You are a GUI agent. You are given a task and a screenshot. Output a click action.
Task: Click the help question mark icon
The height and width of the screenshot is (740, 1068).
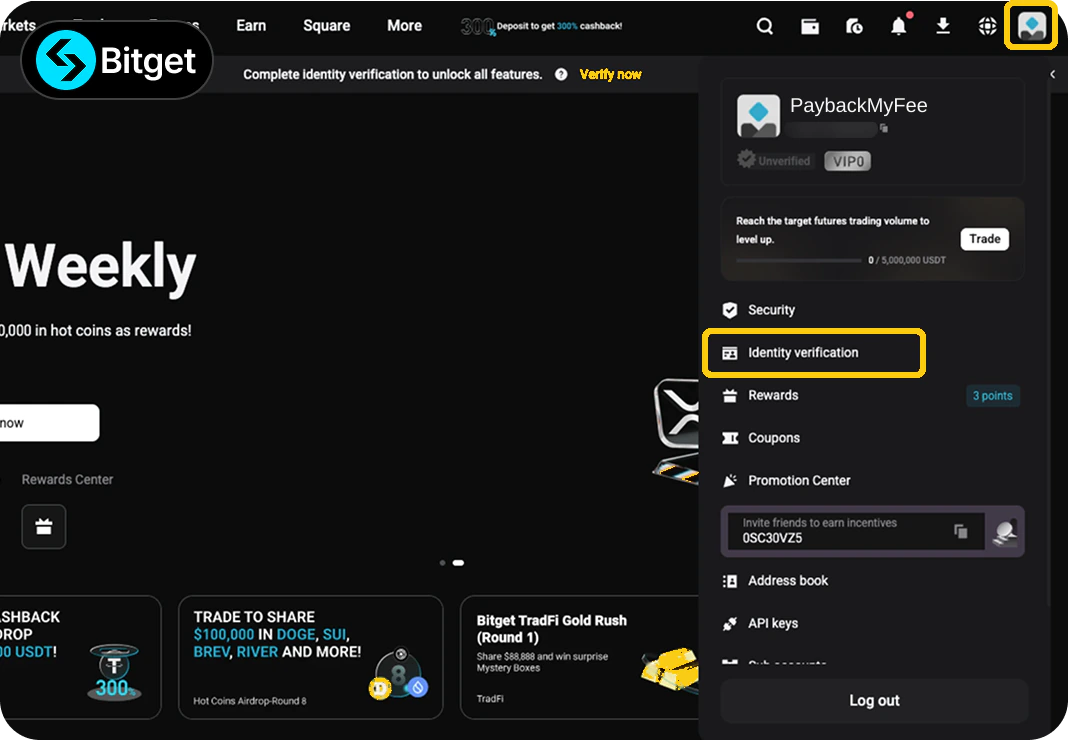click(561, 74)
